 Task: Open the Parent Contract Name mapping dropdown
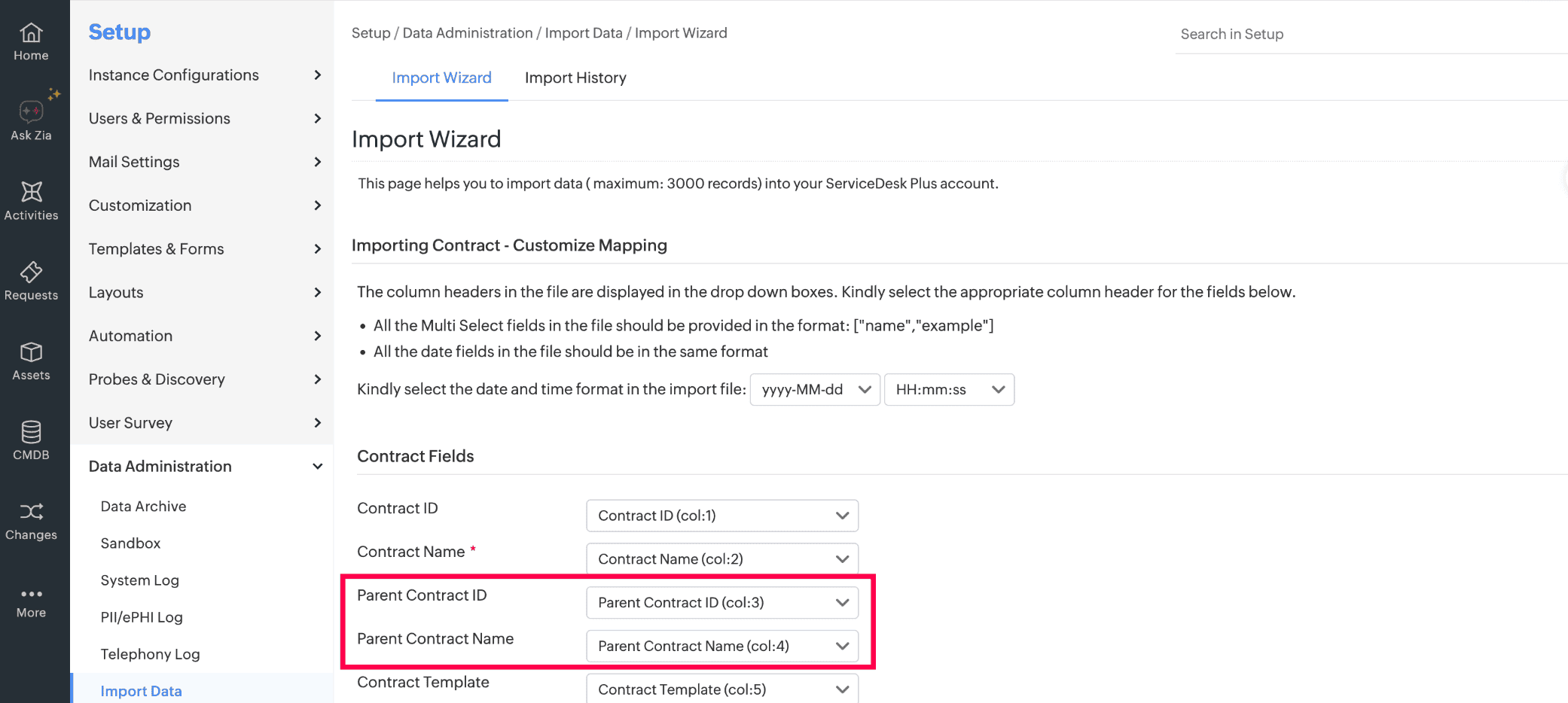pyautogui.click(x=721, y=646)
